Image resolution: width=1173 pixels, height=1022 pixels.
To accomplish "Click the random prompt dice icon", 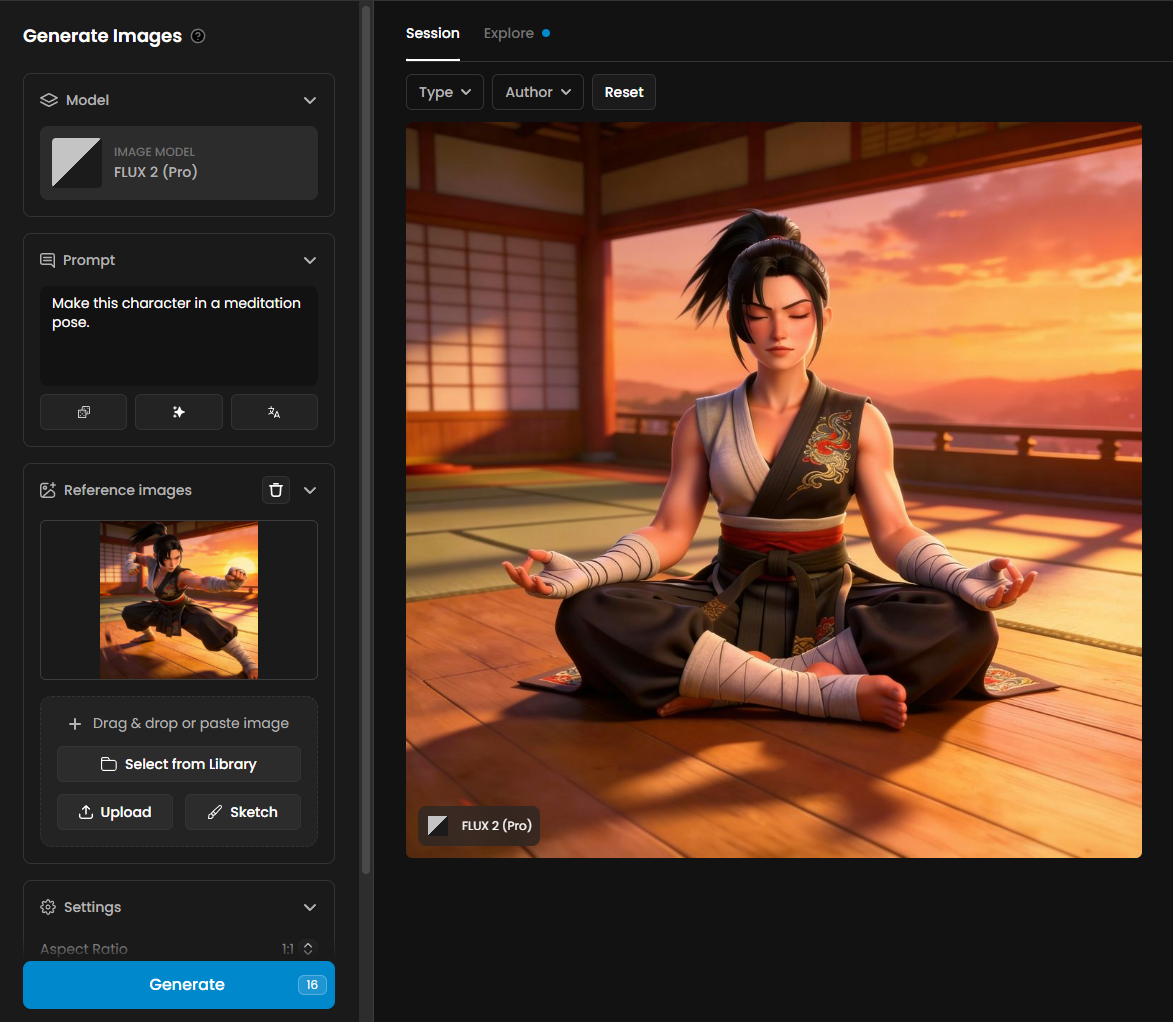I will pos(83,412).
